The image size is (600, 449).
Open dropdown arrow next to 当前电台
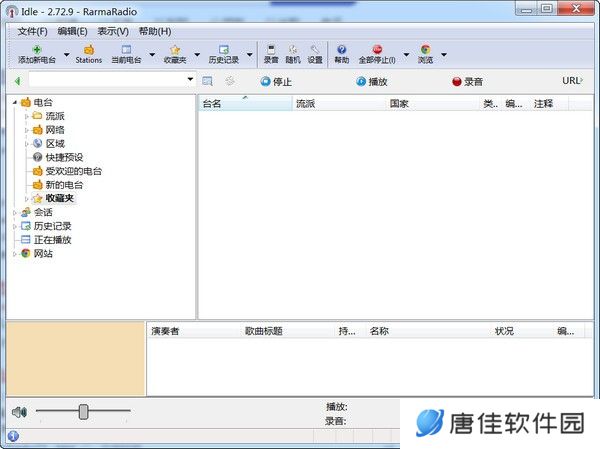coord(152,54)
